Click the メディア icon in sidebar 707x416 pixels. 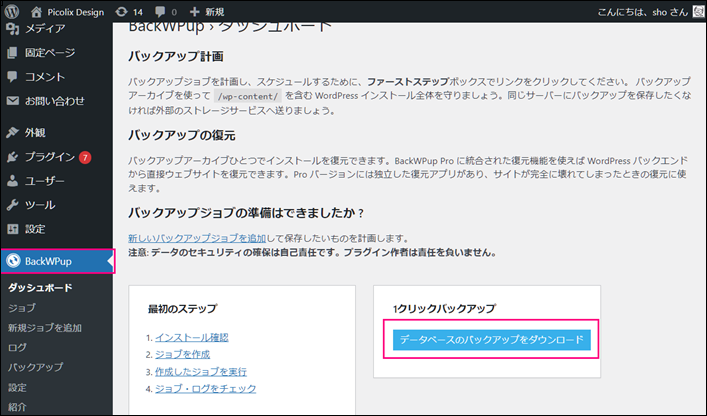click(13, 29)
